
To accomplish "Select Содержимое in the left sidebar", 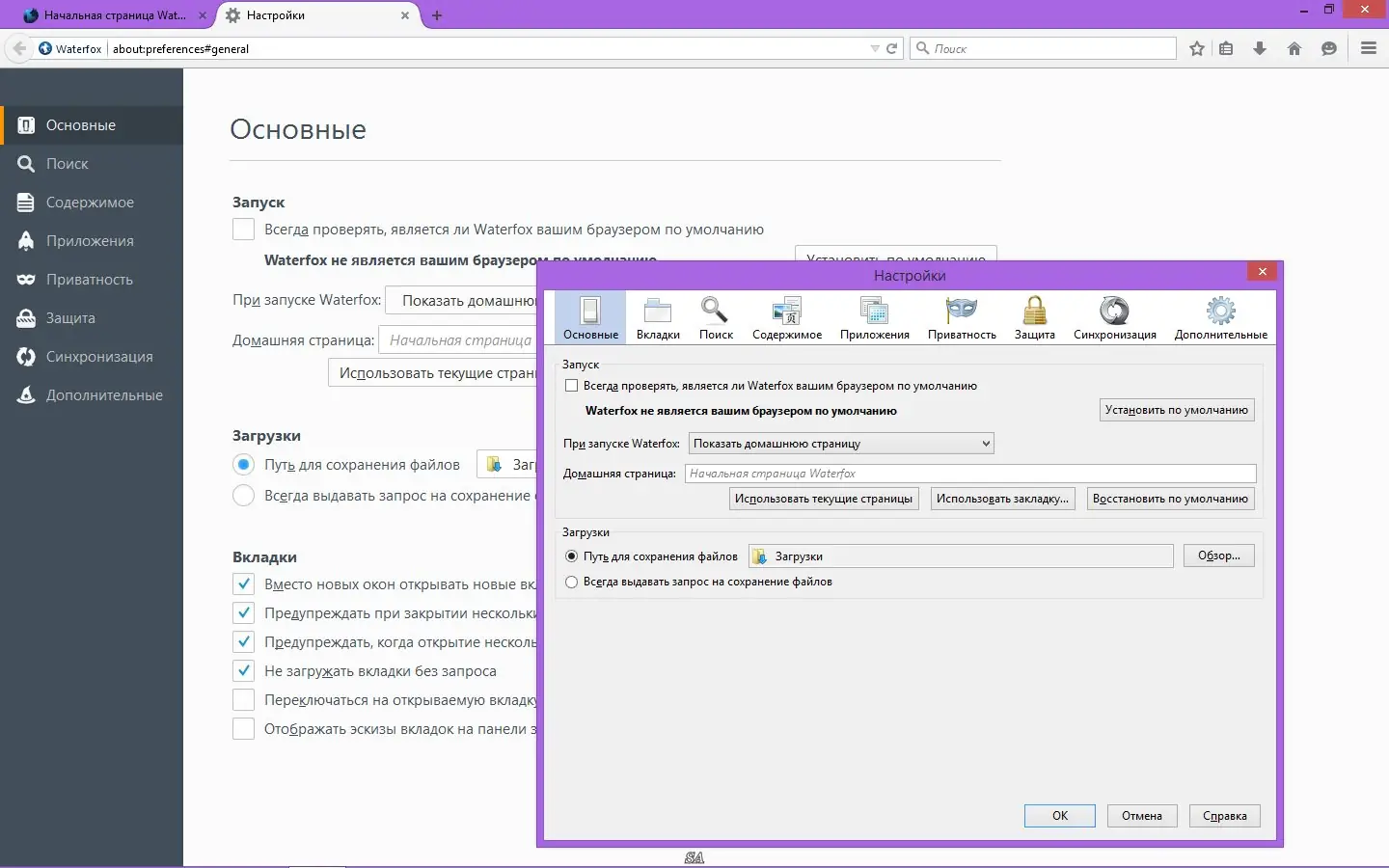I will 92,203.
